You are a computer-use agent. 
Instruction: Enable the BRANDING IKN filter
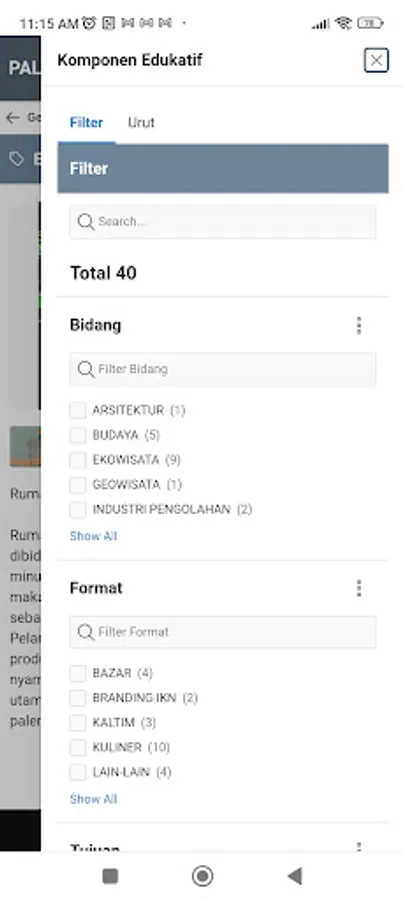pyautogui.click(x=78, y=698)
